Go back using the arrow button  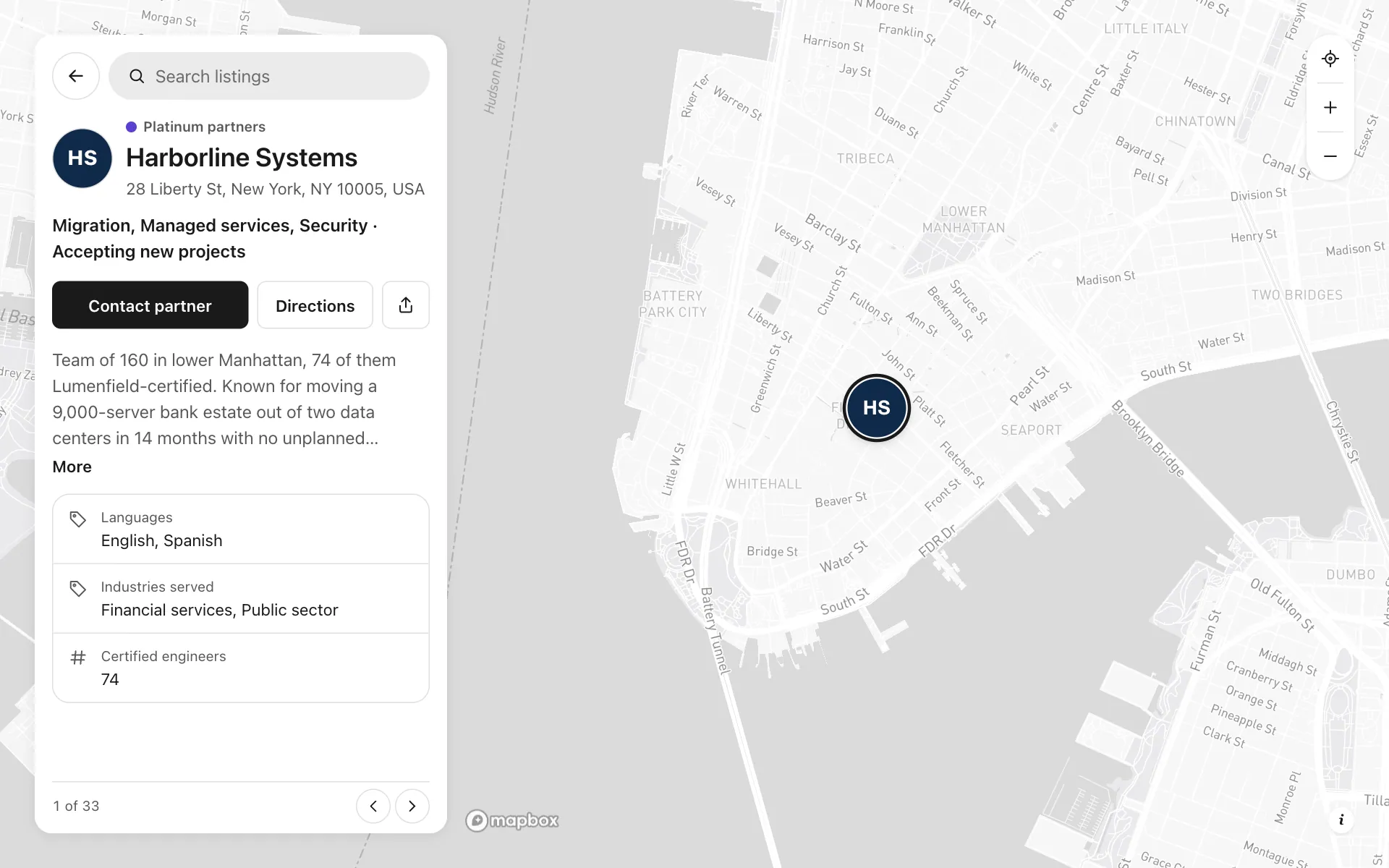pyautogui.click(x=76, y=76)
